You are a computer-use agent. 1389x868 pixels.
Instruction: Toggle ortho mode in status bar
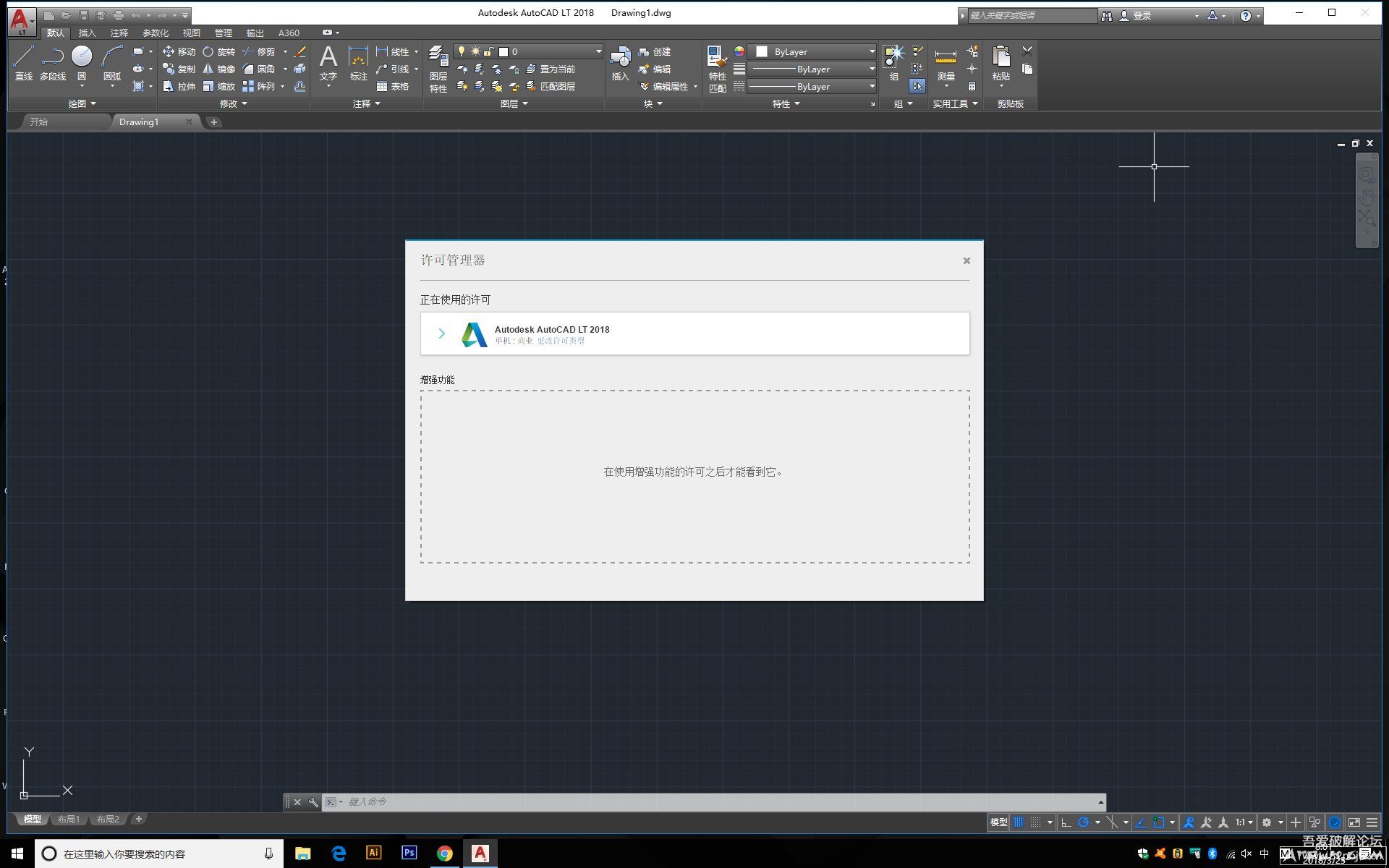click(x=1066, y=822)
